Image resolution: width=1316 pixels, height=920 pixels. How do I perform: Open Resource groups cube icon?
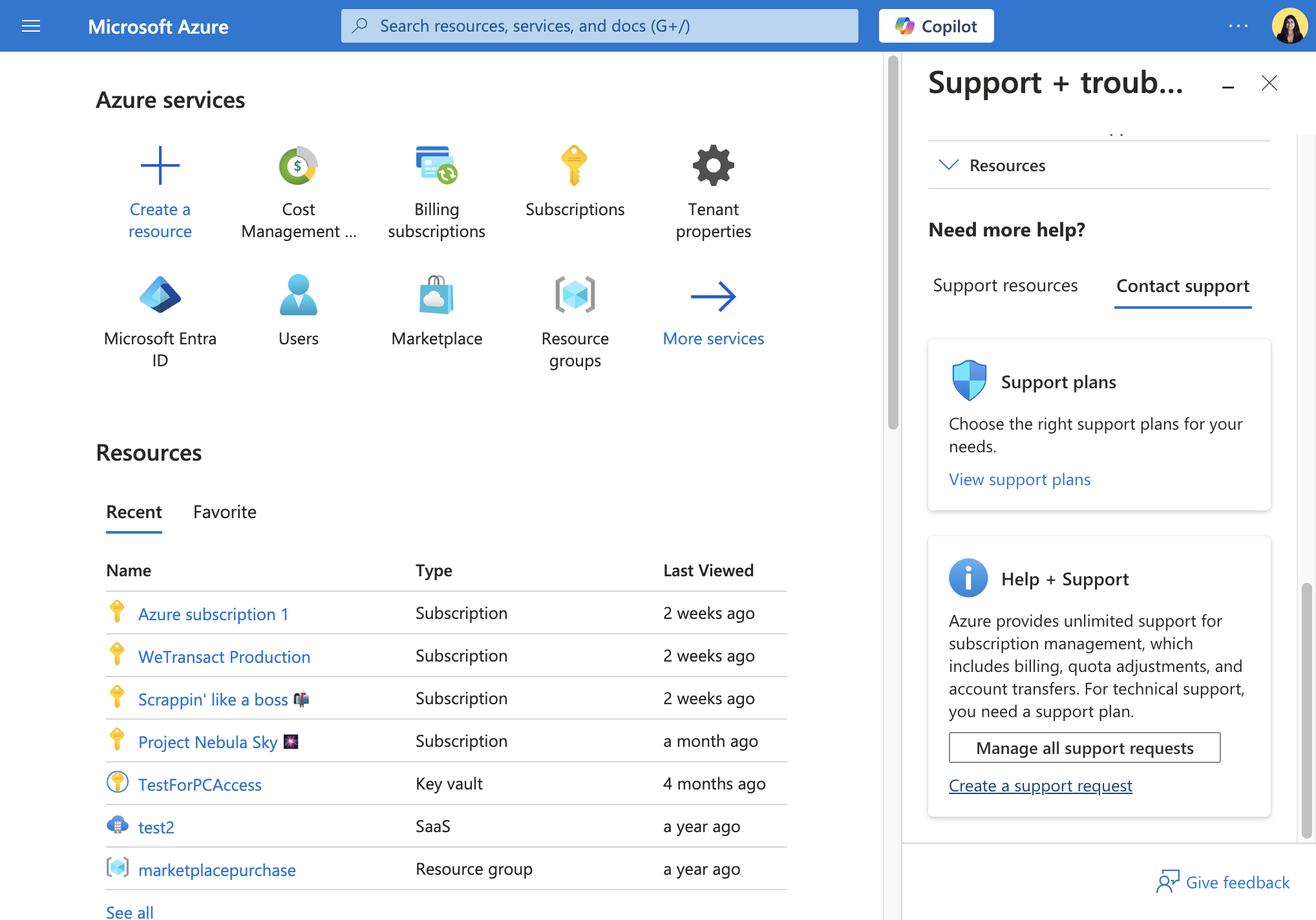pyautogui.click(x=575, y=295)
